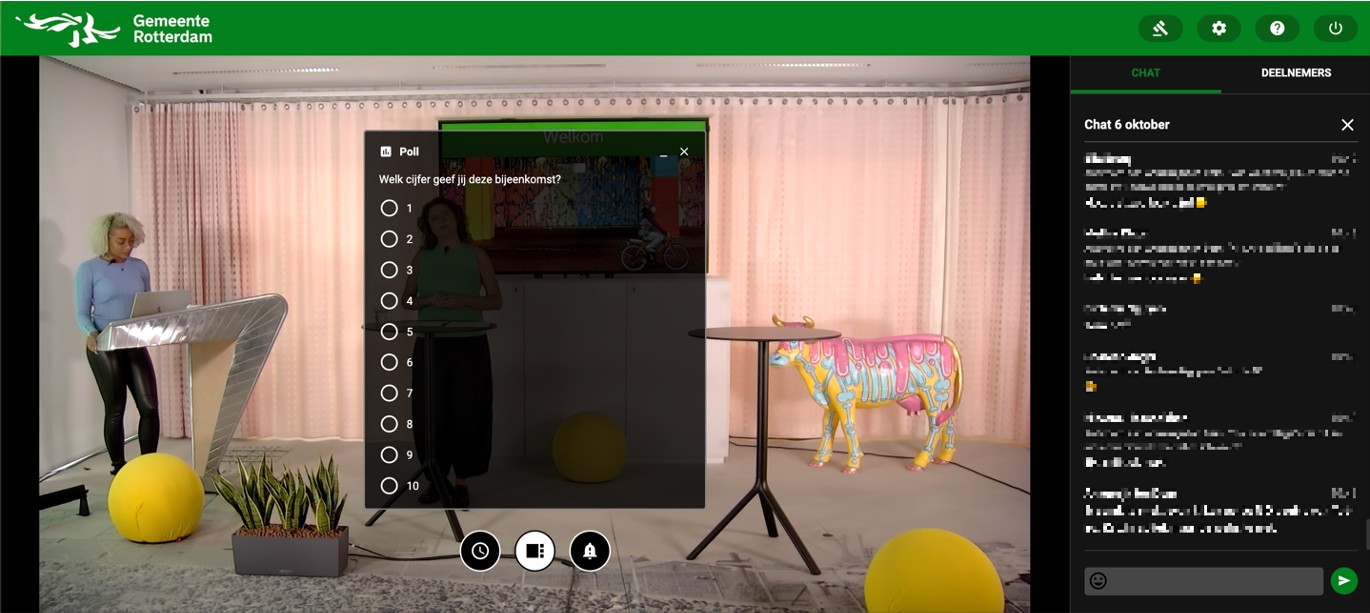Click the chat panel scrollbar

(x=1366, y=534)
